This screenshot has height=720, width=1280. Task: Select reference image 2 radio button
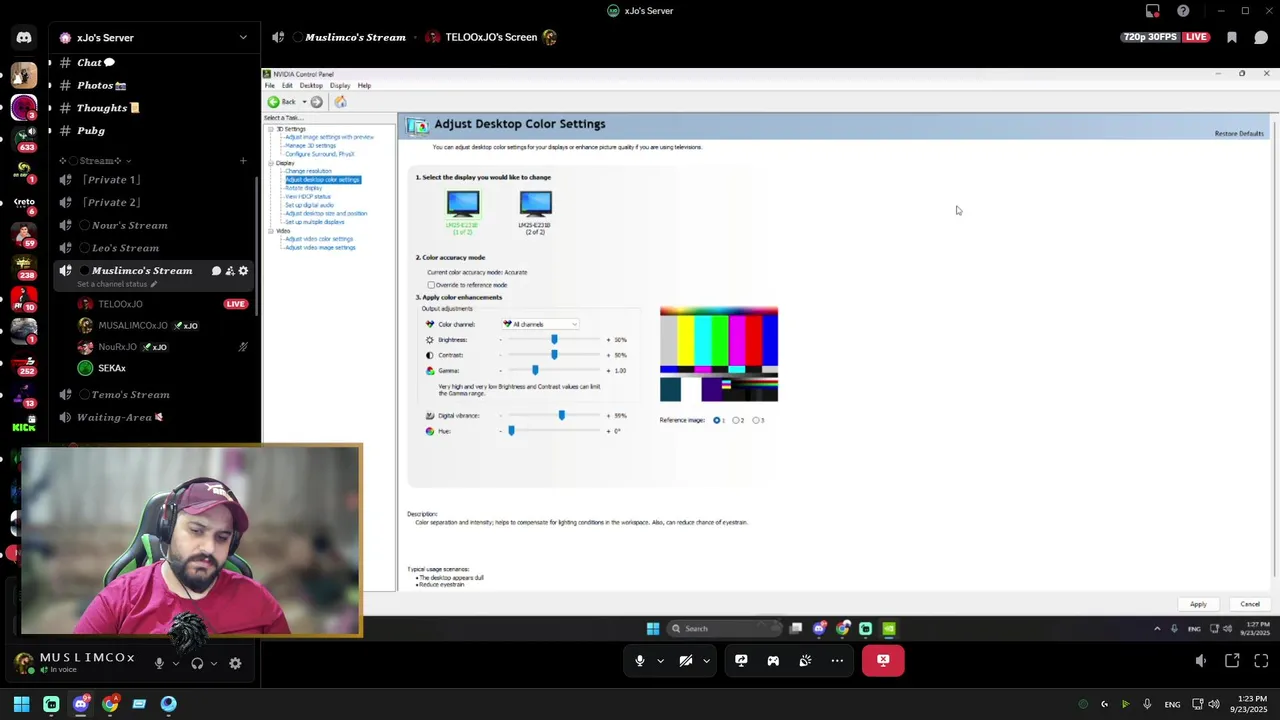coord(736,420)
